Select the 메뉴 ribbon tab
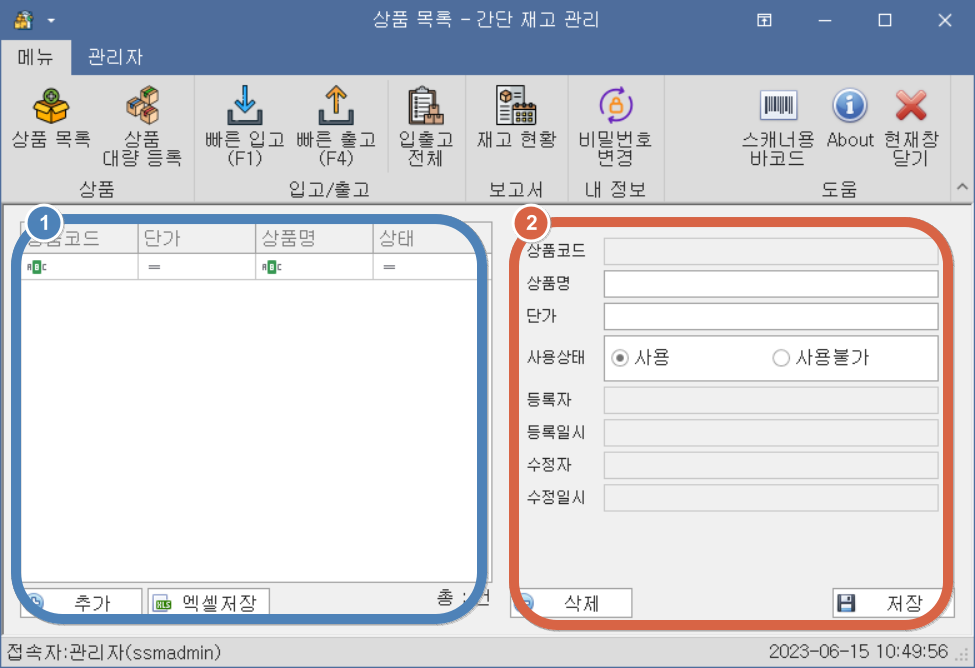This screenshot has height=668, width=975. point(37,57)
